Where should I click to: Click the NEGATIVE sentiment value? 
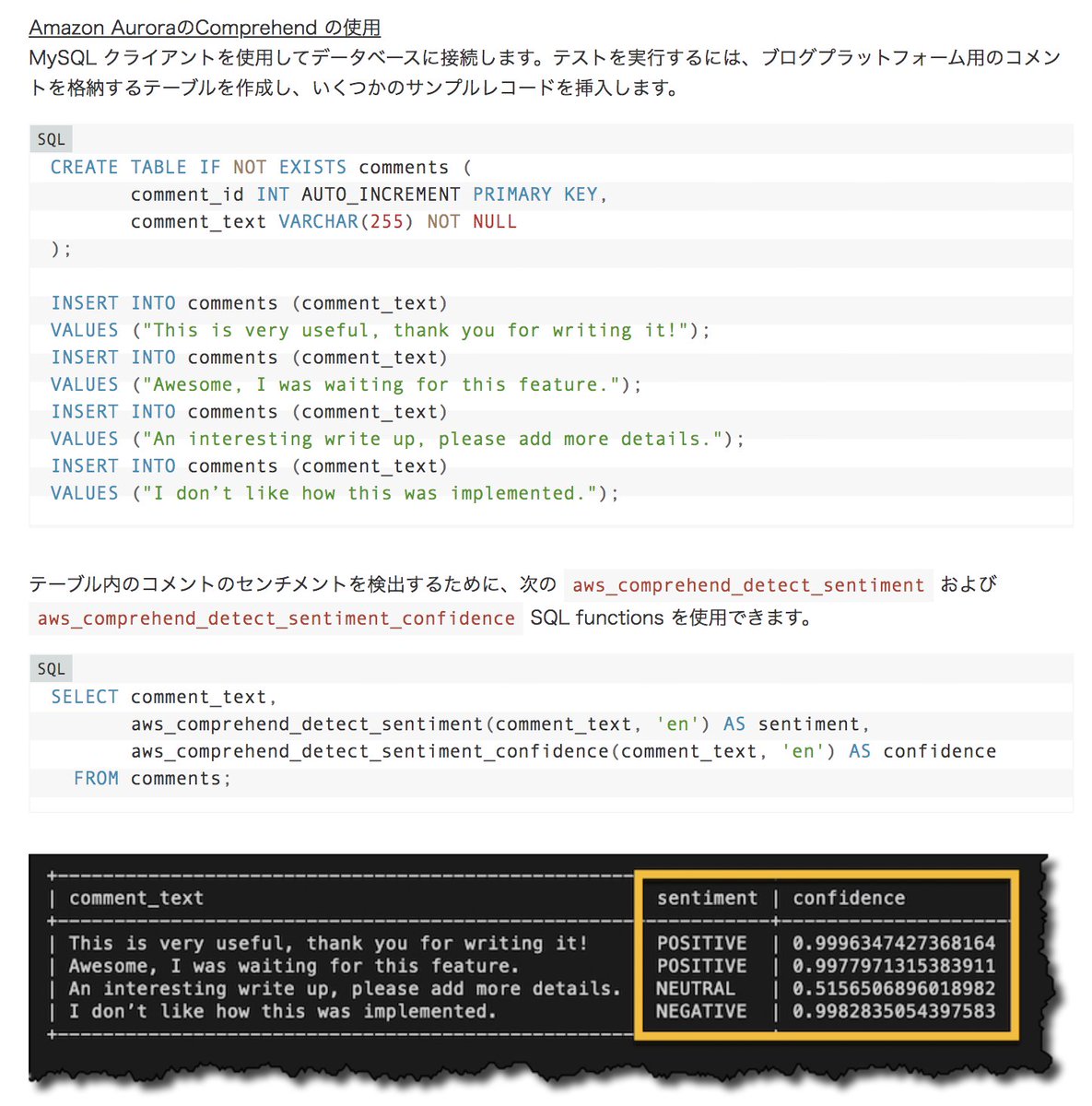tap(700, 1011)
